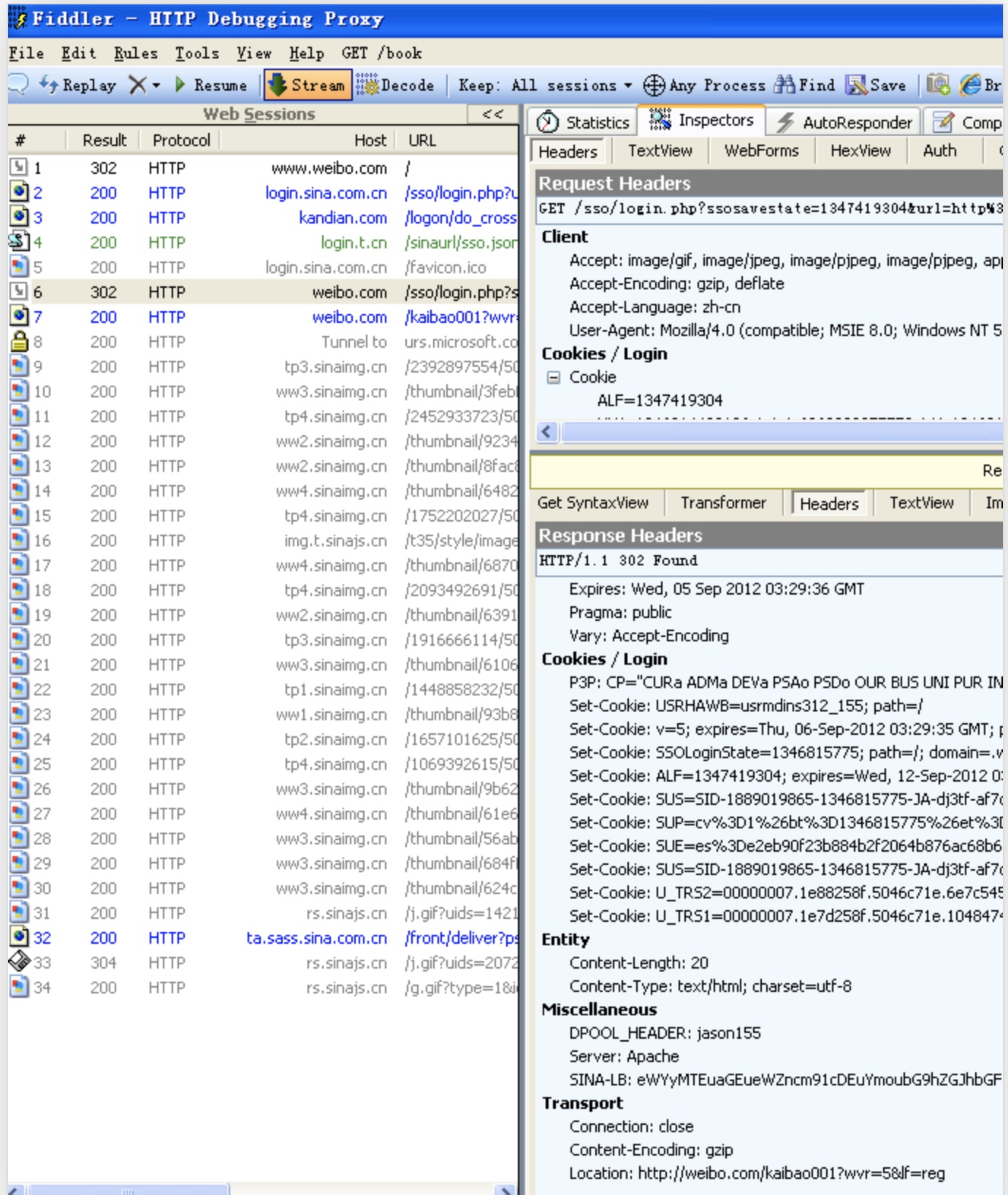1008x1195 pixels.
Task: Click the Save sessions icon
Action: tap(856, 85)
